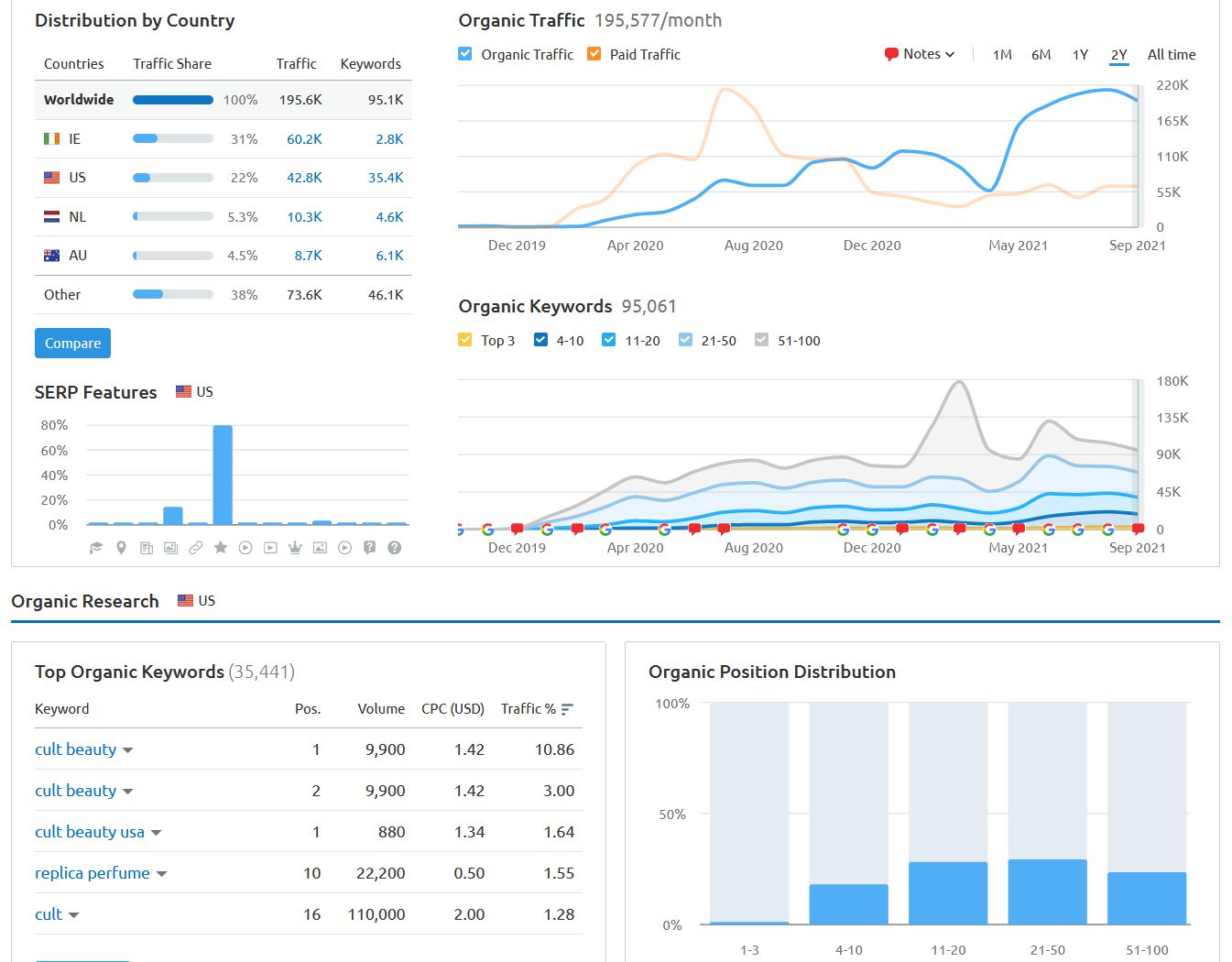Screen dimensions: 1232x962
Task: Click the Local pack map pin SERP icon
Action: click(121, 548)
